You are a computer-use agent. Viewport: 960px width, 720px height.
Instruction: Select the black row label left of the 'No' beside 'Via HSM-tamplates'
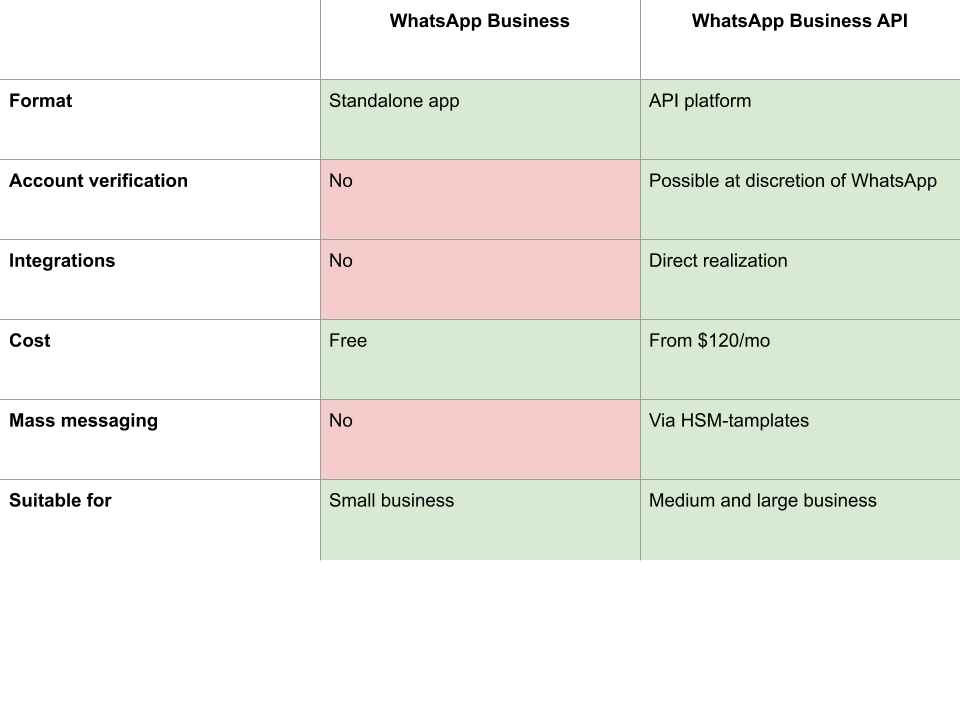click(x=160, y=439)
